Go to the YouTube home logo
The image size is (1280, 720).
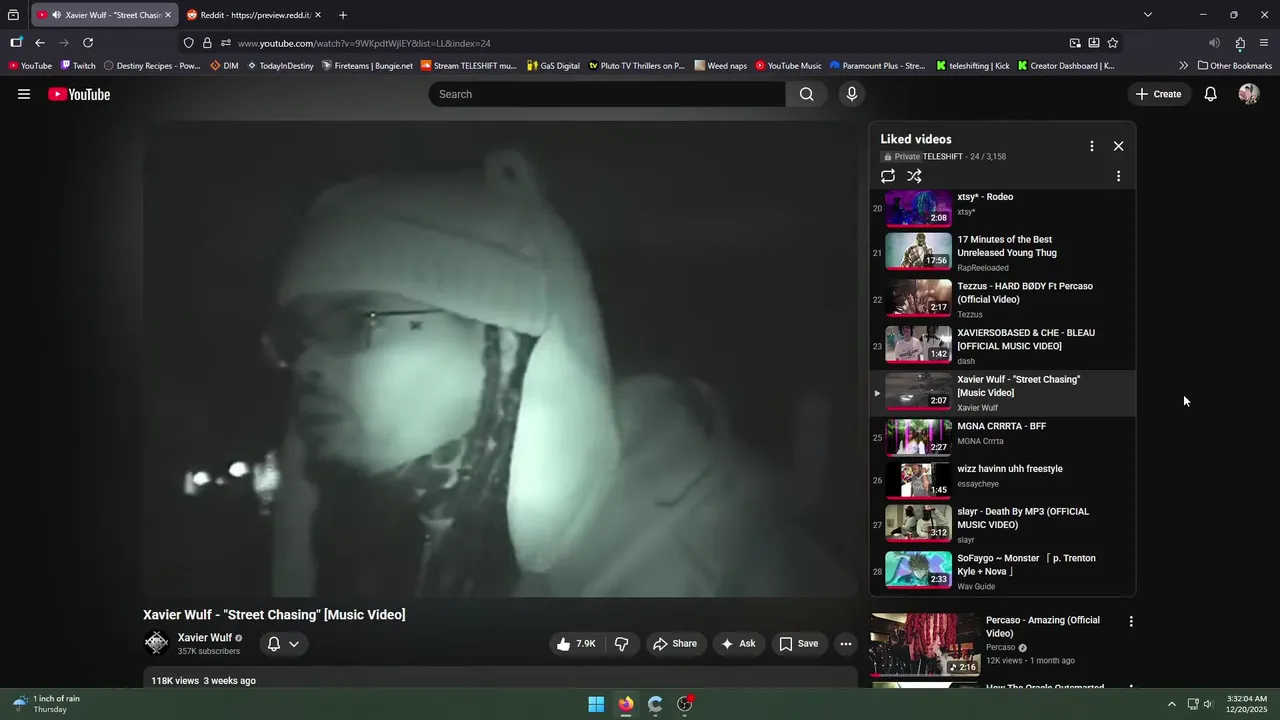tap(79, 94)
